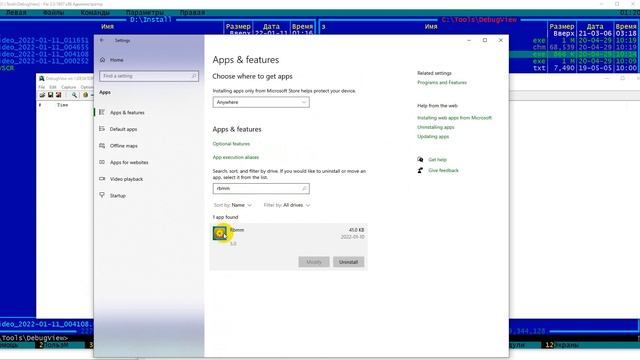640x360 pixels.
Task: Open Installing web apps from Microsoft link
Action: 454,118
